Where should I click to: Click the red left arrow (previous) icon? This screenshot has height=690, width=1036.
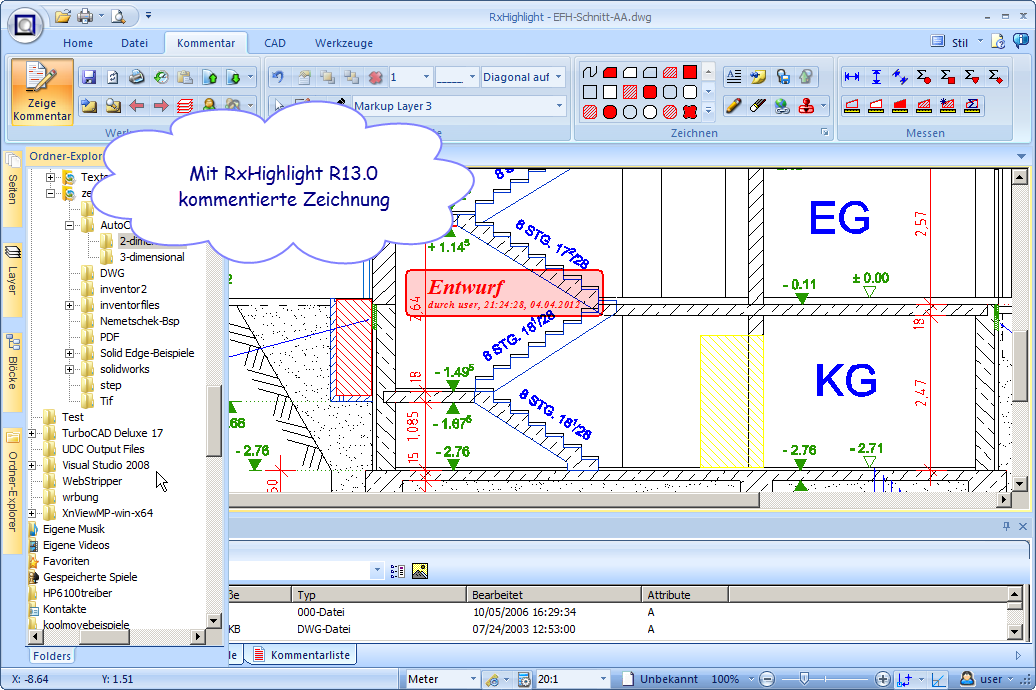(x=137, y=105)
